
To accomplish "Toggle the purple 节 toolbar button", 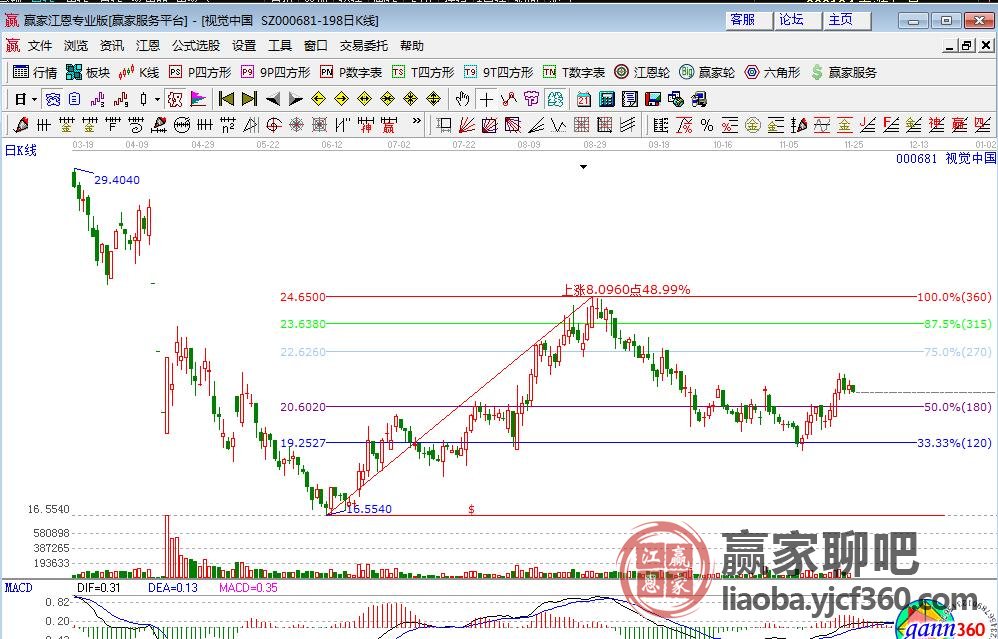I will pyautogui.click(x=531, y=99).
